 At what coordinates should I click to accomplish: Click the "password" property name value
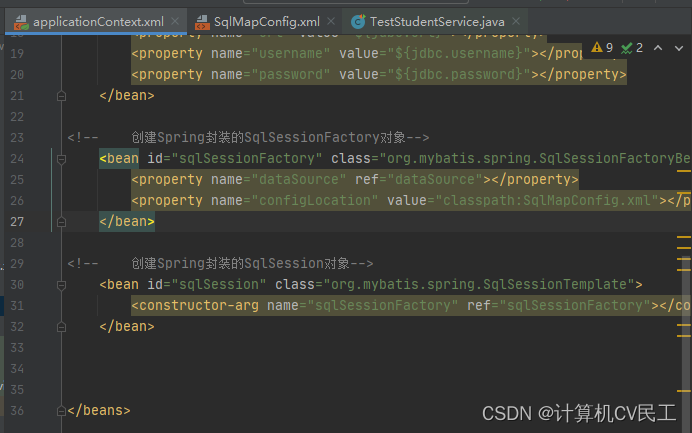pyautogui.click(x=290, y=74)
